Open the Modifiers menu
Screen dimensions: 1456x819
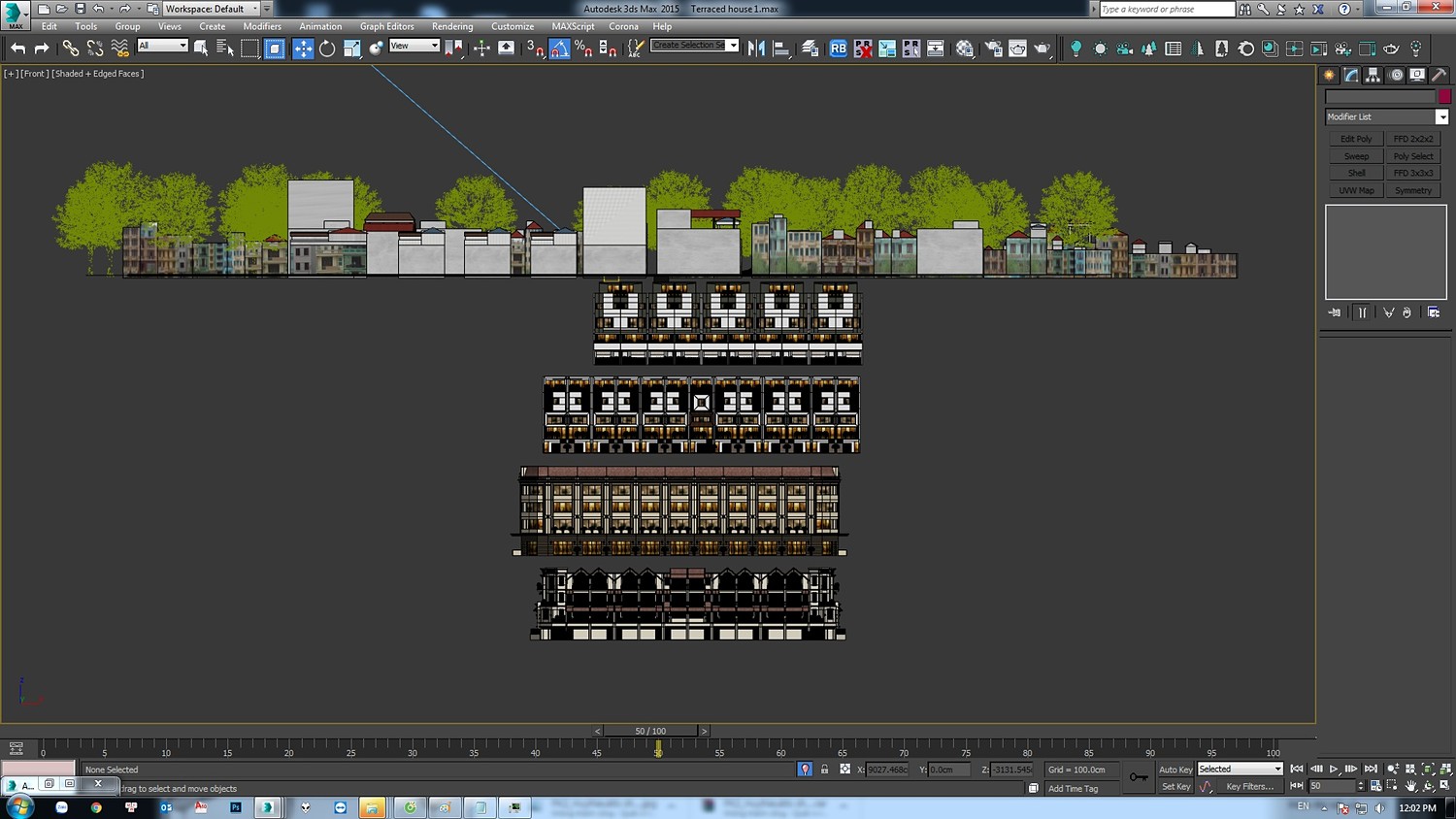262,26
